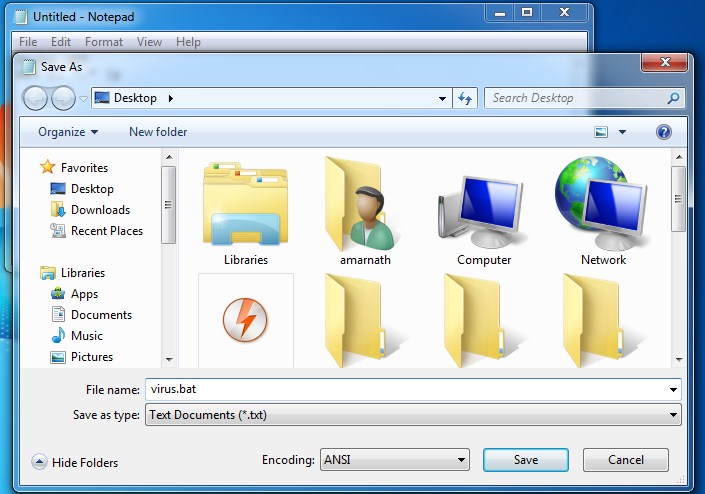Open the Format menu in Notepad
This screenshot has width=705, height=494.
pos(104,42)
